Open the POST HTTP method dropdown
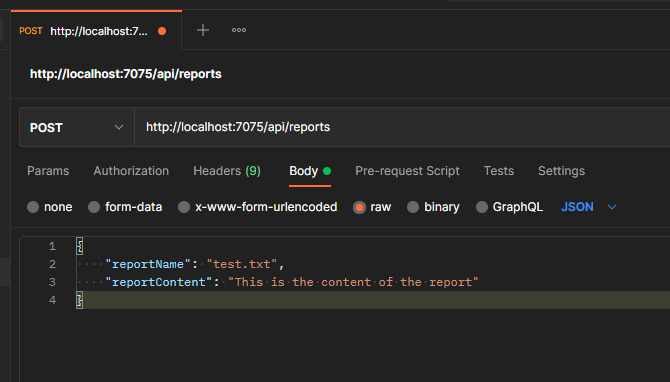This screenshot has width=670, height=382. pyautogui.click(x=77, y=127)
